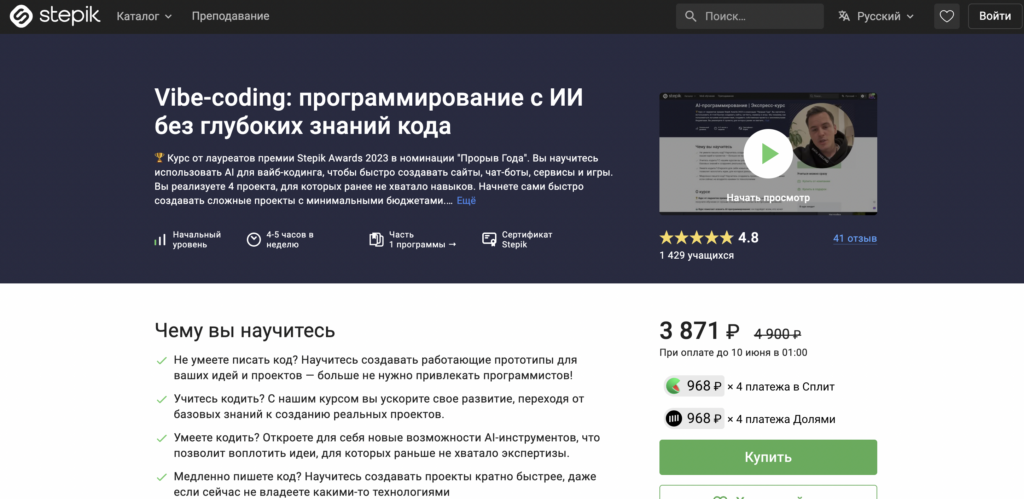Click the five-star rating stars
This screenshot has width=1024, height=499.
[696, 238]
